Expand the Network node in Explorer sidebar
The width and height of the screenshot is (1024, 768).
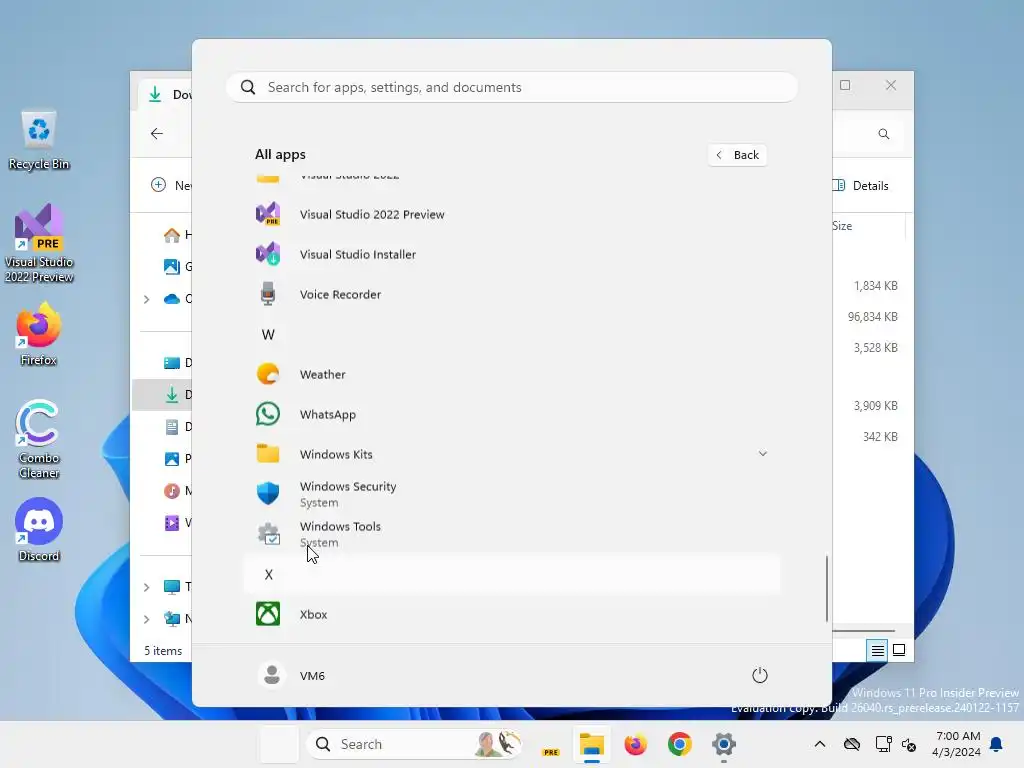coord(146,619)
